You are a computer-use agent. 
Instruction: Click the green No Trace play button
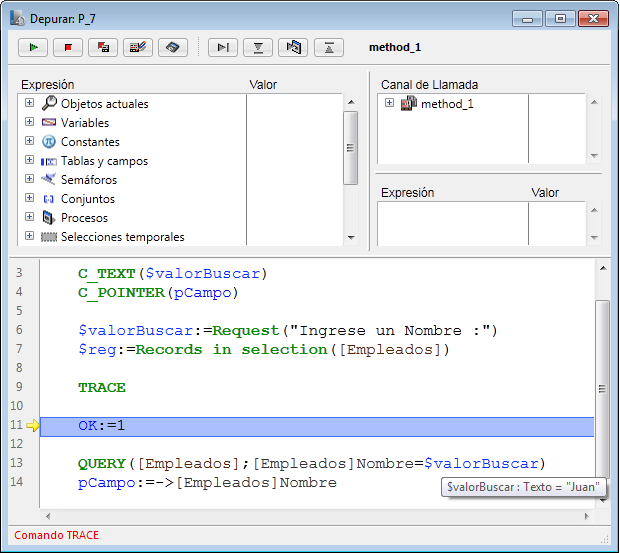(33, 47)
